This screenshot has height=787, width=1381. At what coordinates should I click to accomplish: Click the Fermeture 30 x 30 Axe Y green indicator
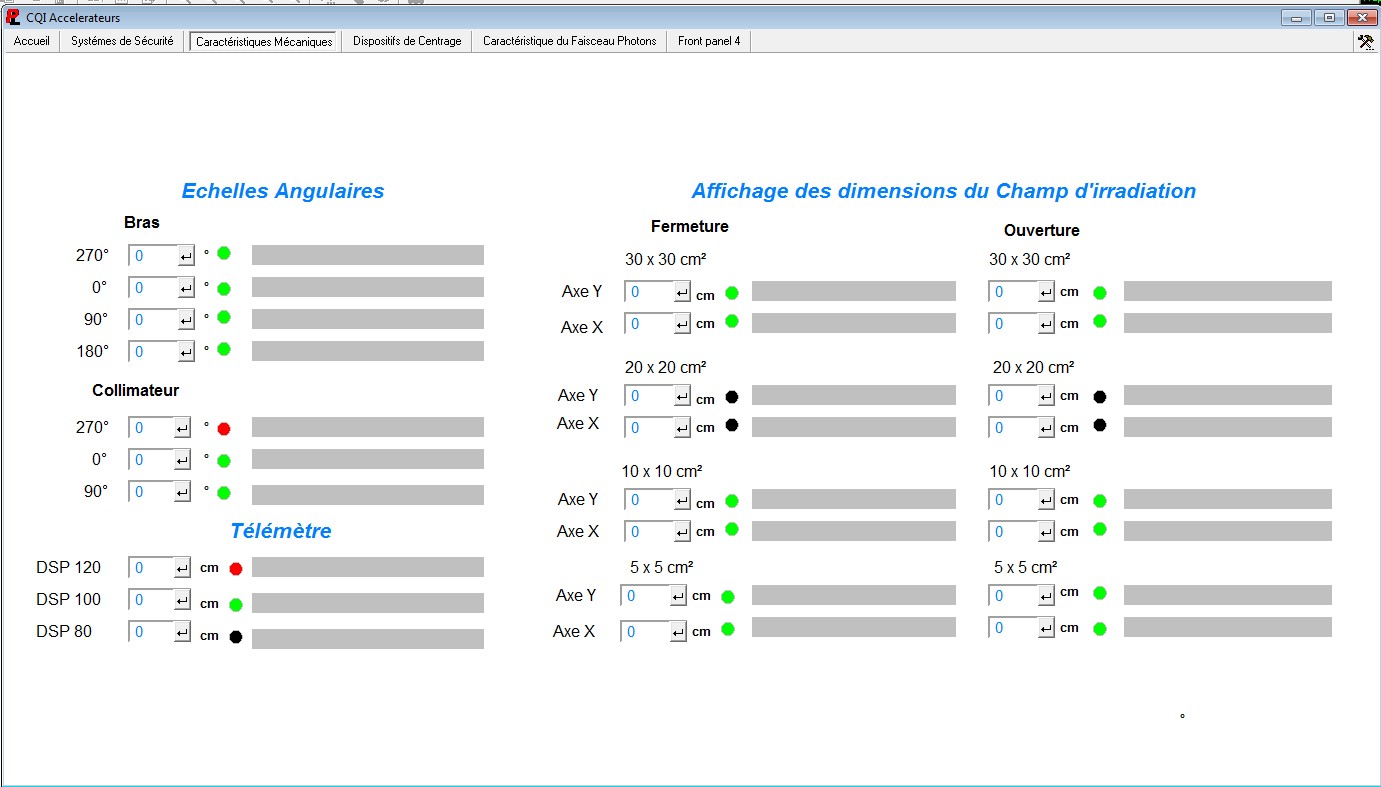click(x=732, y=293)
